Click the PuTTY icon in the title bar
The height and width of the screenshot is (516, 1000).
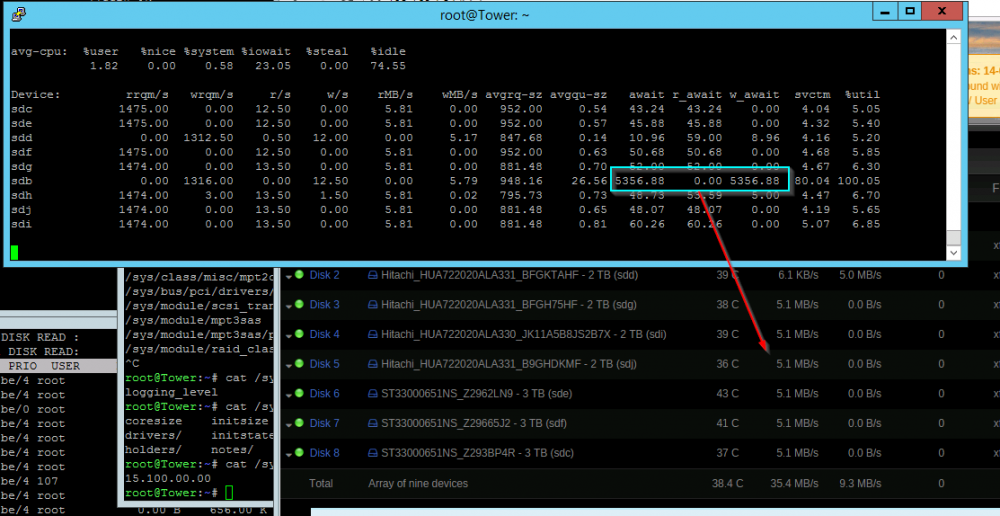point(20,13)
